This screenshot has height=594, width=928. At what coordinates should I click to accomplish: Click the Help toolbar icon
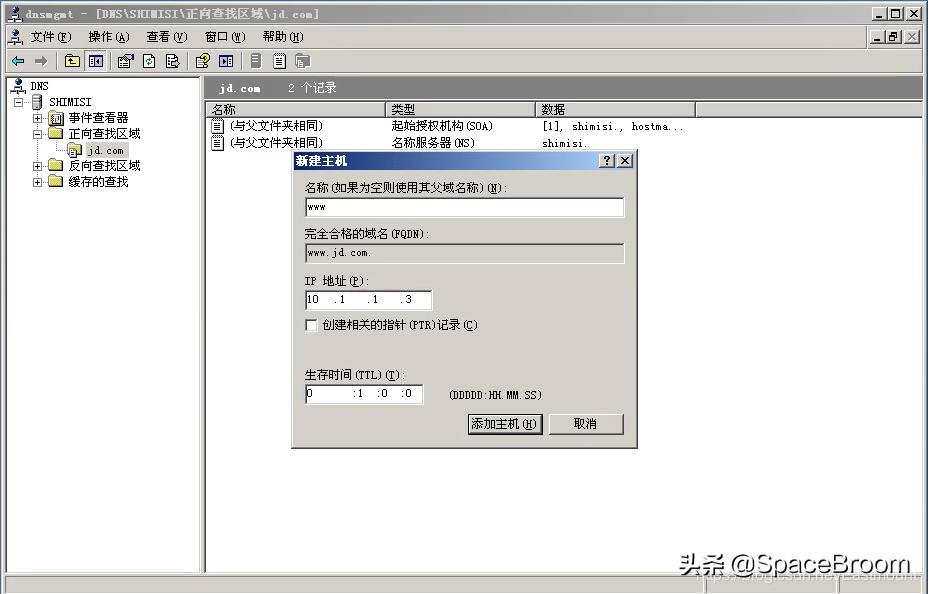pos(202,60)
